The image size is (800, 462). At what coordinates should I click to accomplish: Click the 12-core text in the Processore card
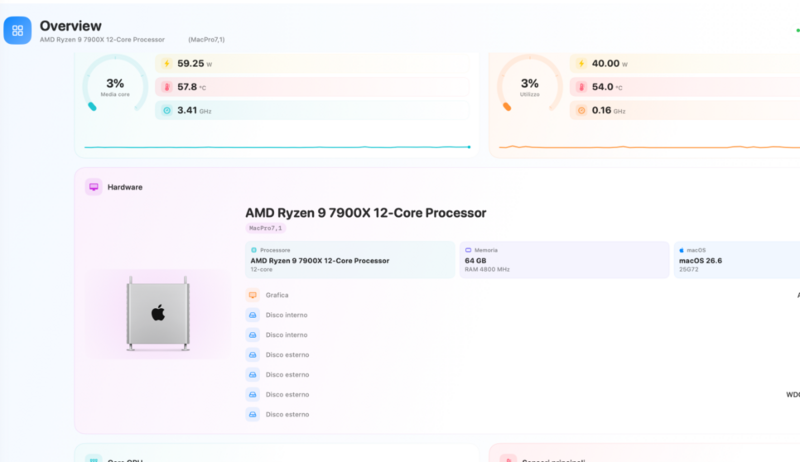[x=261, y=269]
